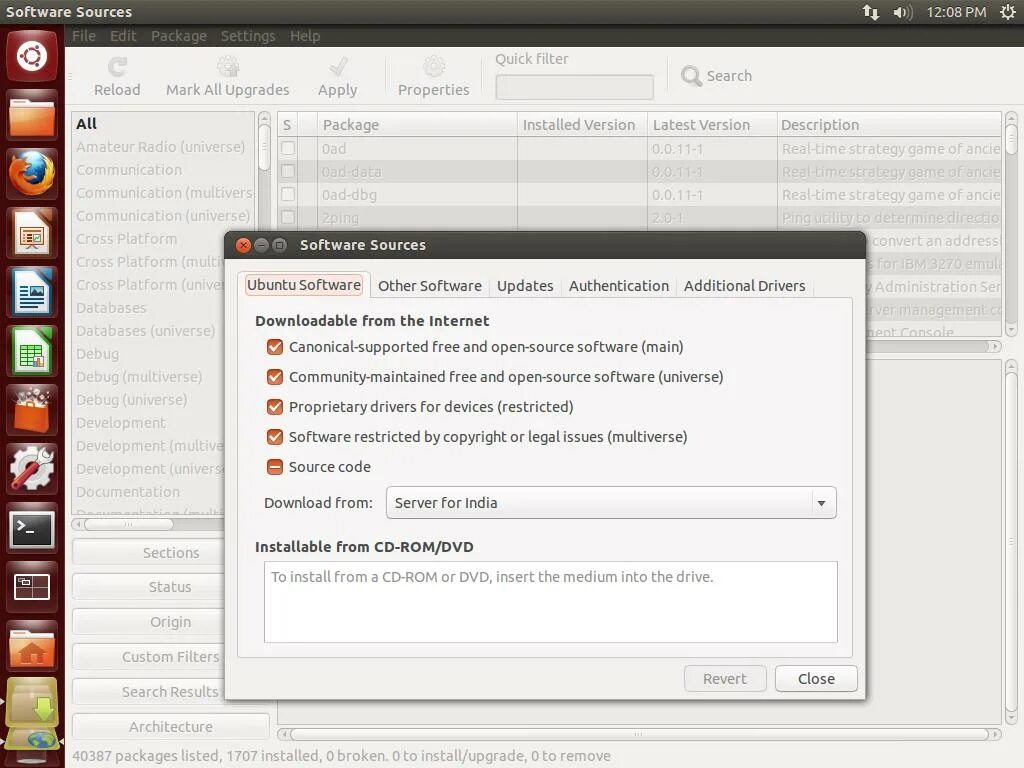Switch to the Other Software tab
The image size is (1024, 768).
tap(430, 285)
